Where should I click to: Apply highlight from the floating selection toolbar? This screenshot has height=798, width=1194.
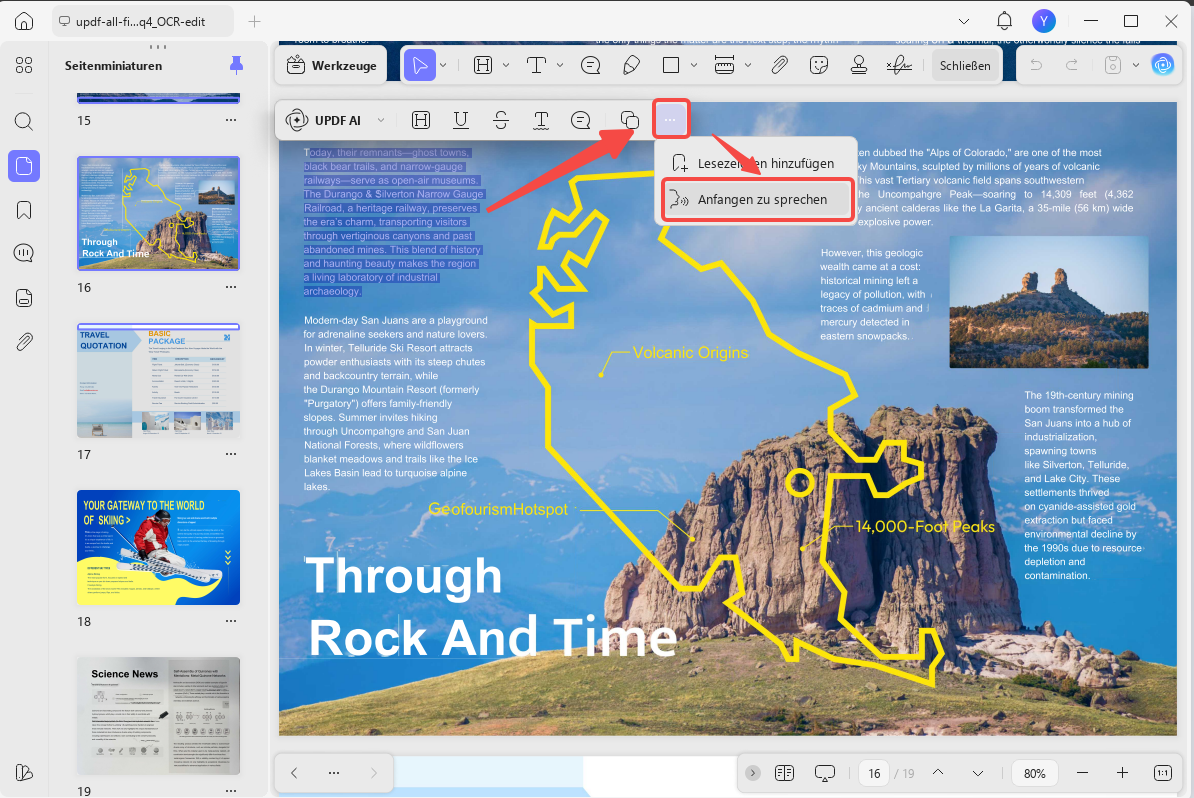coord(420,120)
